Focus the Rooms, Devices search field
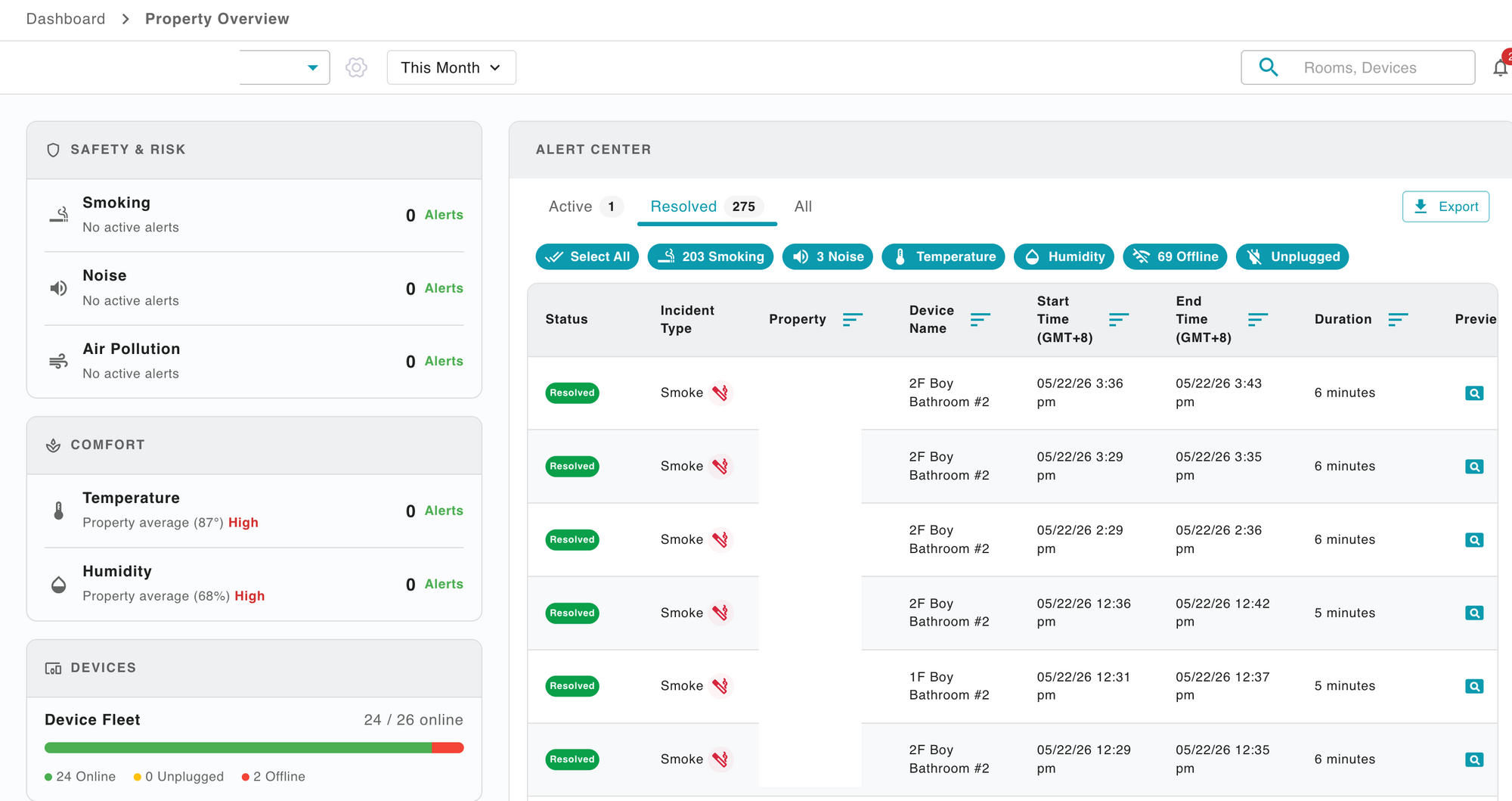The width and height of the screenshot is (1512, 801). [1358, 67]
